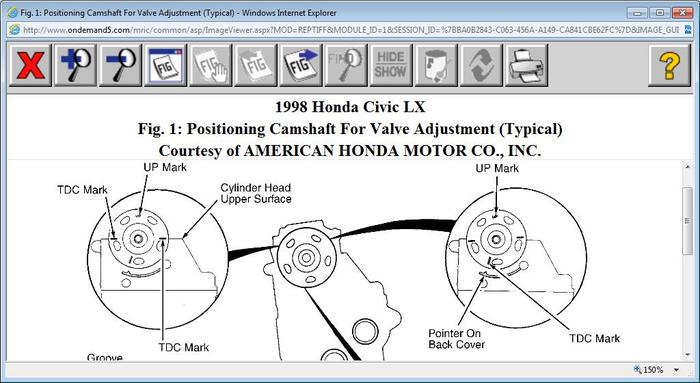The width and height of the screenshot is (700, 383).
Task: Toggle the HIDE SHOW button
Action: (x=391, y=65)
